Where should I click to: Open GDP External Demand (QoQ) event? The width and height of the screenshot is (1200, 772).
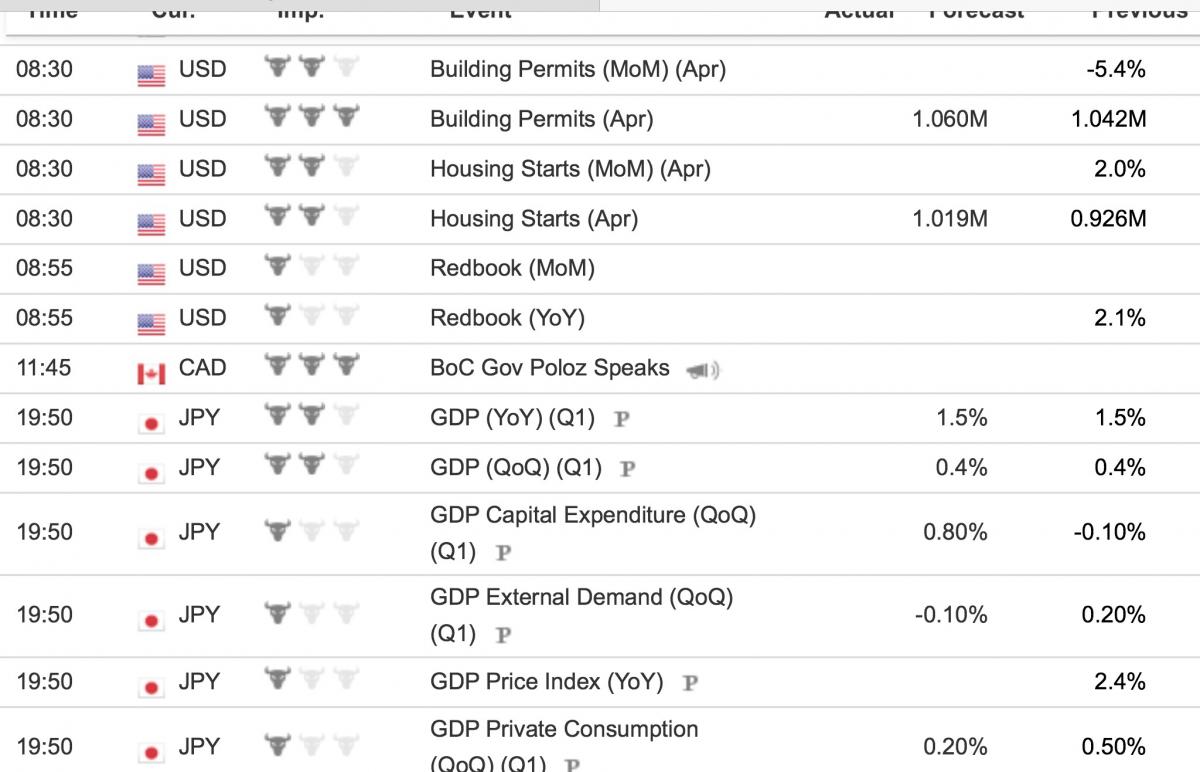tap(581, 615)
